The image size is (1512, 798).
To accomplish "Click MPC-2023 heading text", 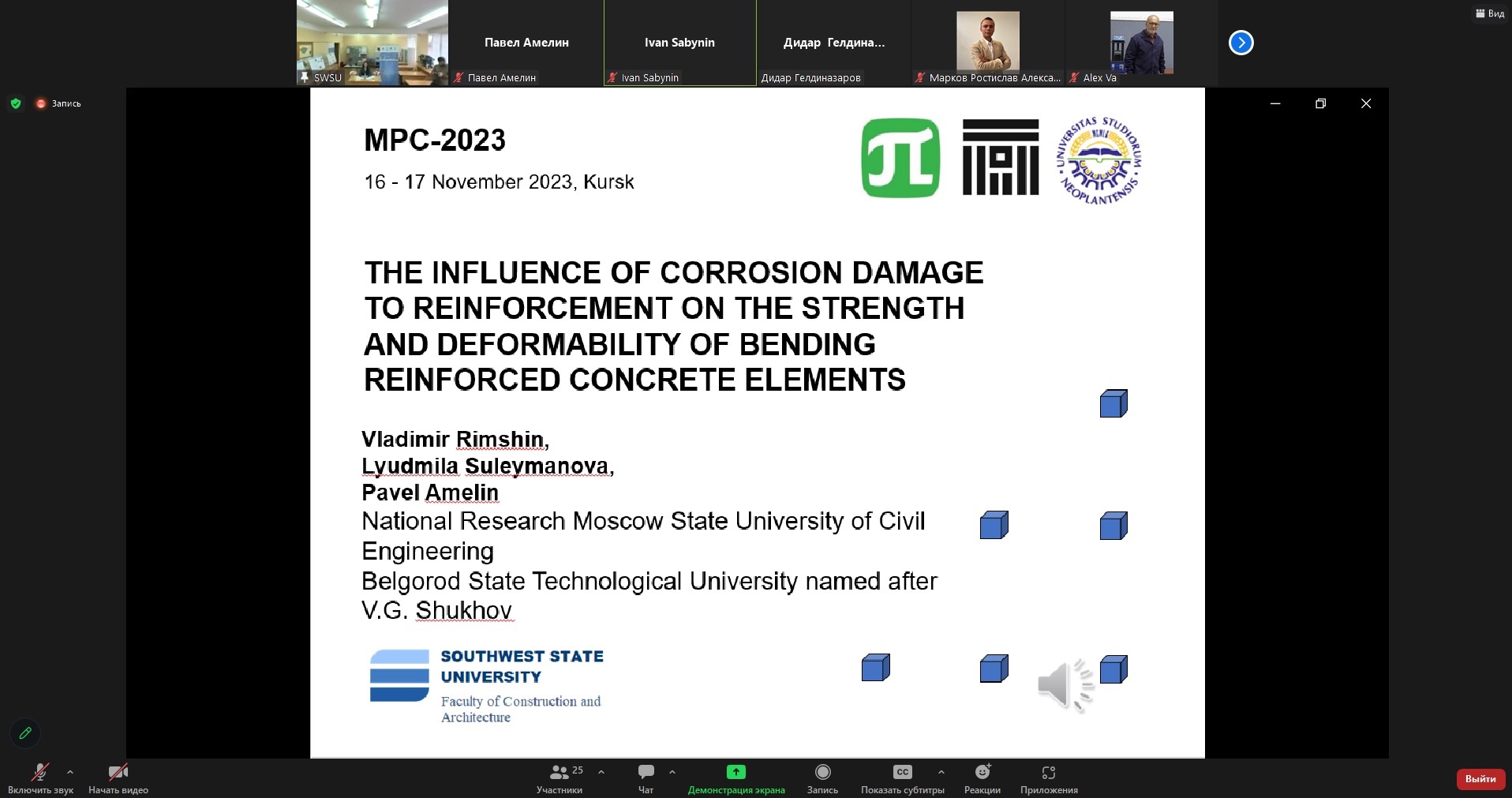I will tap(435, 140).
